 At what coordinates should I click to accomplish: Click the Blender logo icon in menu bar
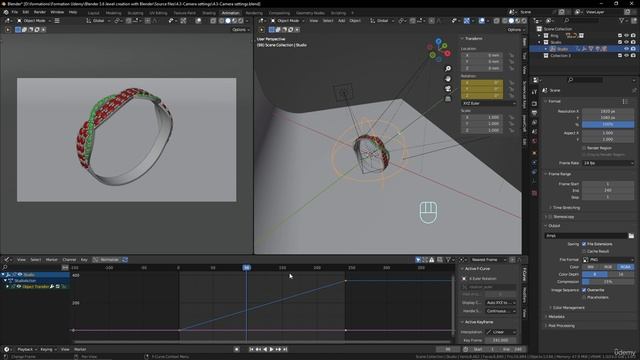[x=6, y=12]
